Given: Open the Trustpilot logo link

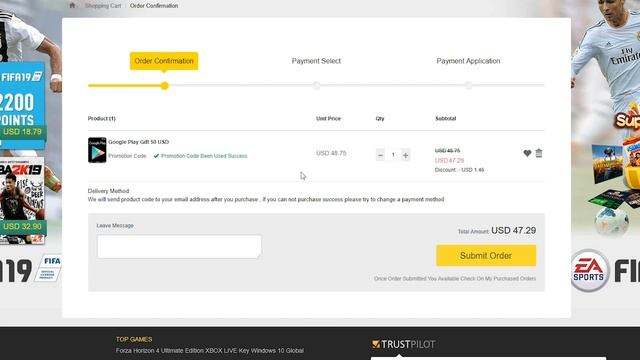Looking at the screenshot, I should click(403, 344).
